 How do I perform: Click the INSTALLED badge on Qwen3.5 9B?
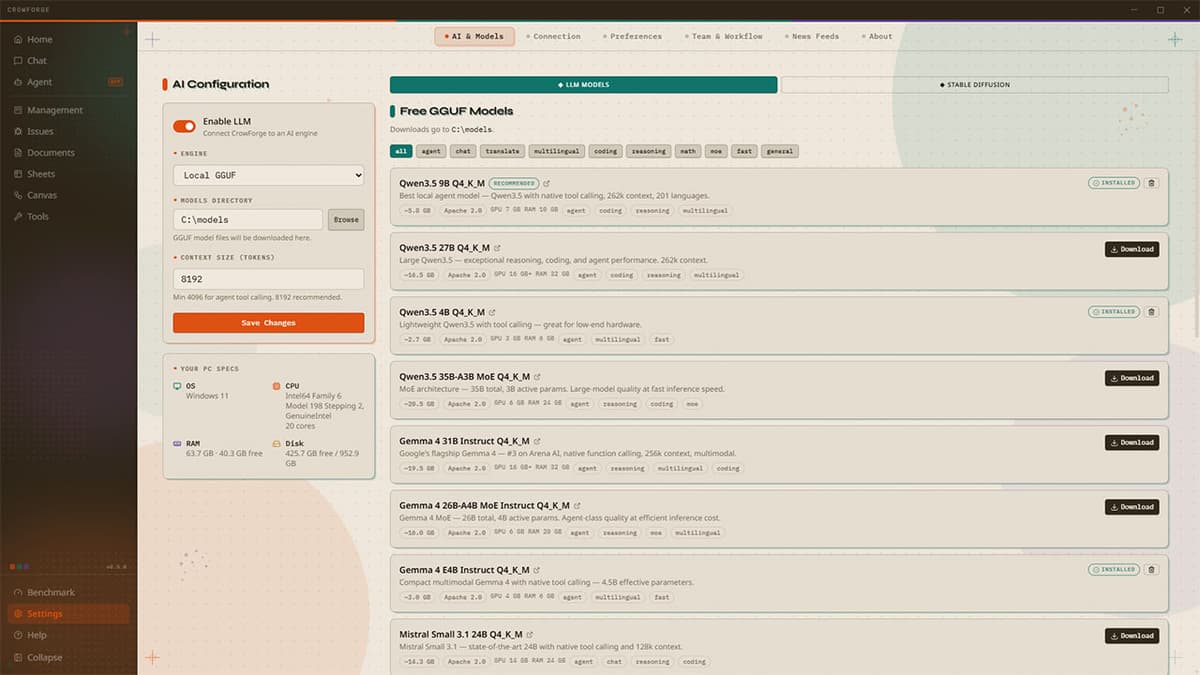tap(1114, 183)
